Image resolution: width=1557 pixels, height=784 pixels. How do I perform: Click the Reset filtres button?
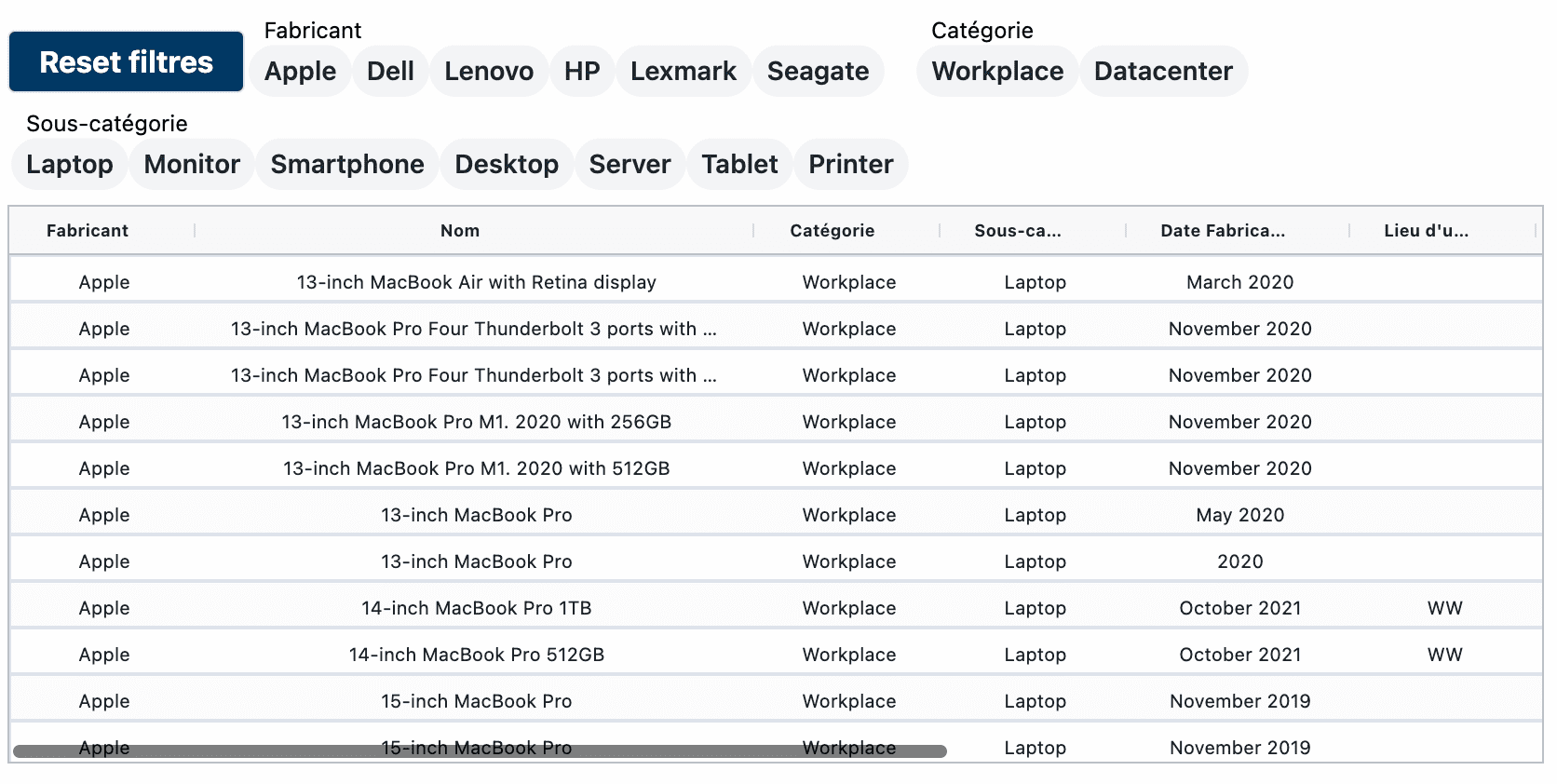click(x=126, y=62)
